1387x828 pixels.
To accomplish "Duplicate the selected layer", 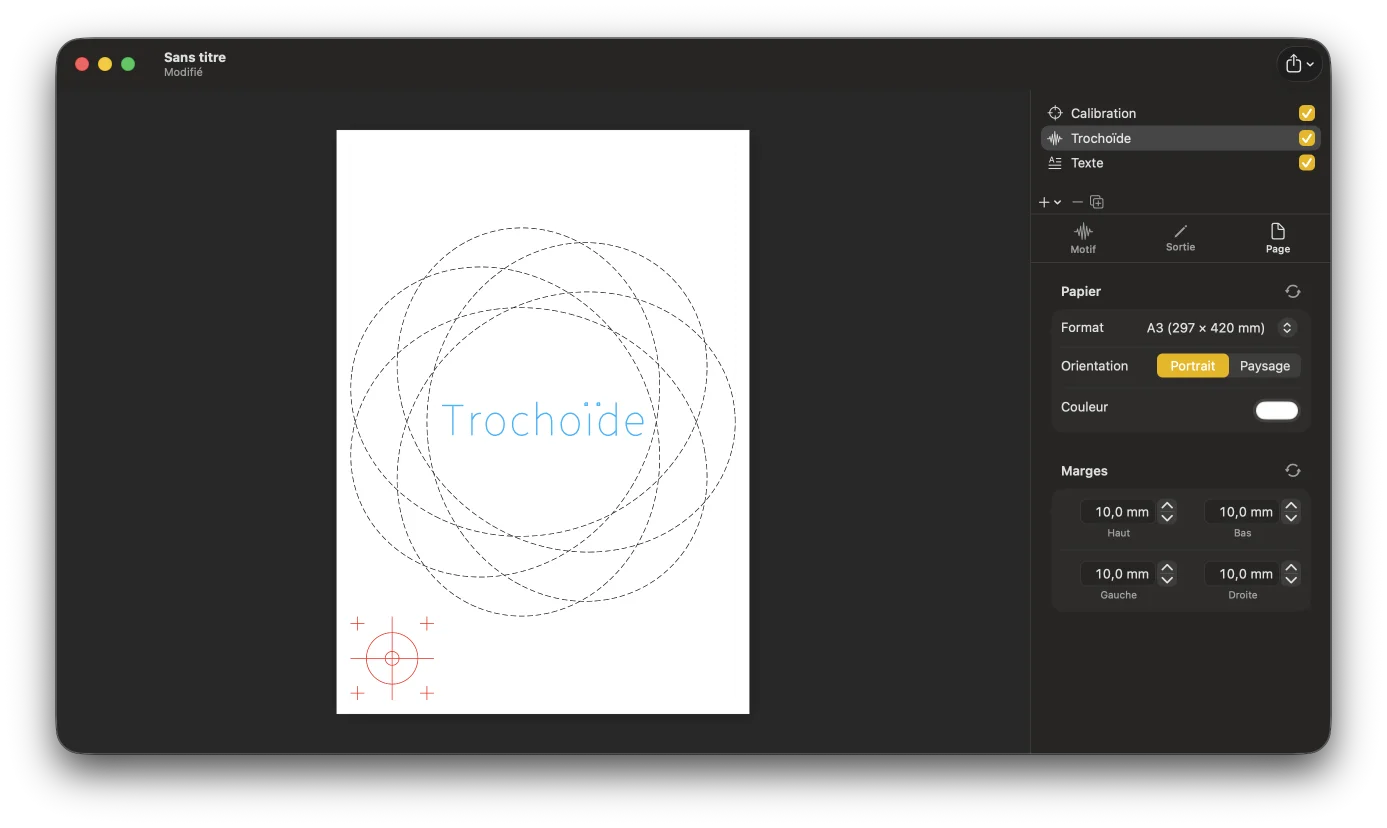I will [x=1097, y=202].
